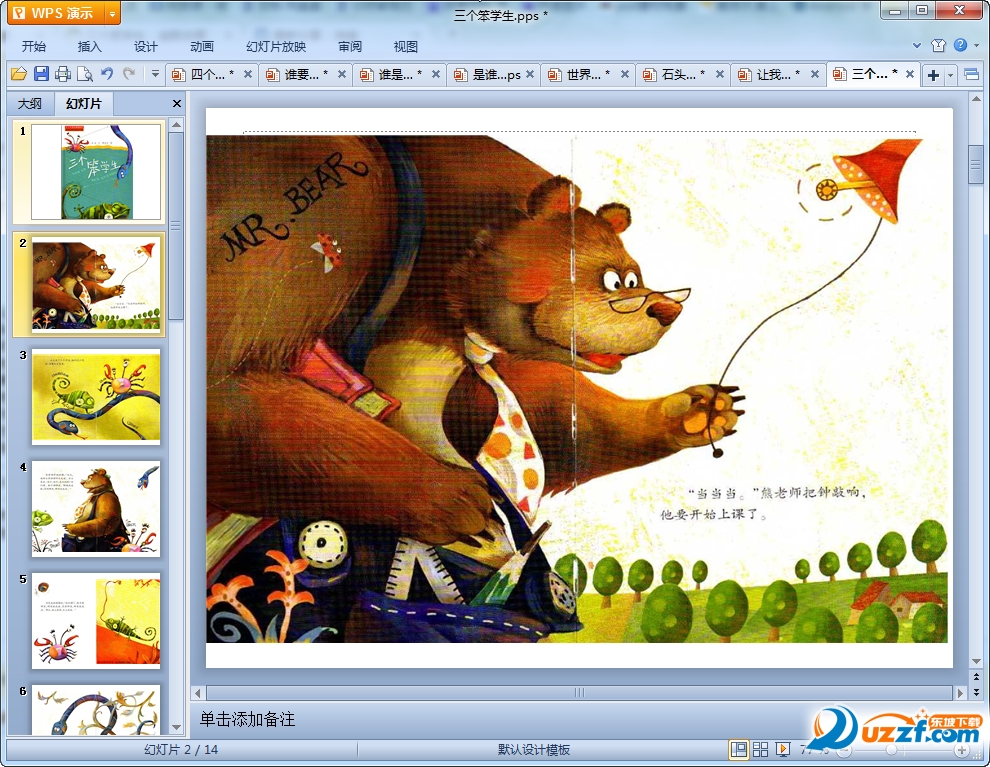The image size is (990, 767).
Task: Open the skin shirt icon in title area
Action: click(x=938, y=45)
